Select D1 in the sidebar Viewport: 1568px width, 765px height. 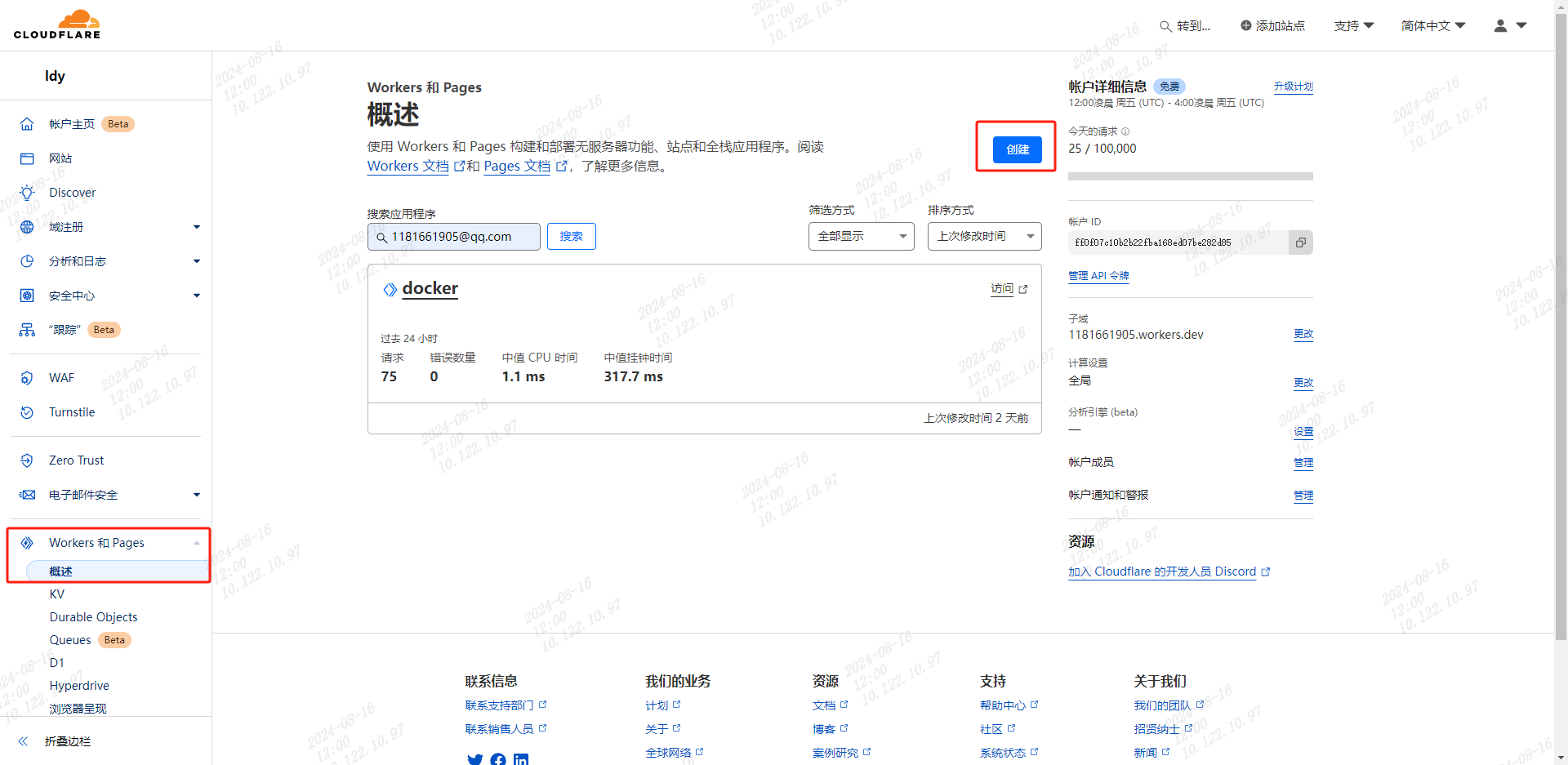click(56, 663)
